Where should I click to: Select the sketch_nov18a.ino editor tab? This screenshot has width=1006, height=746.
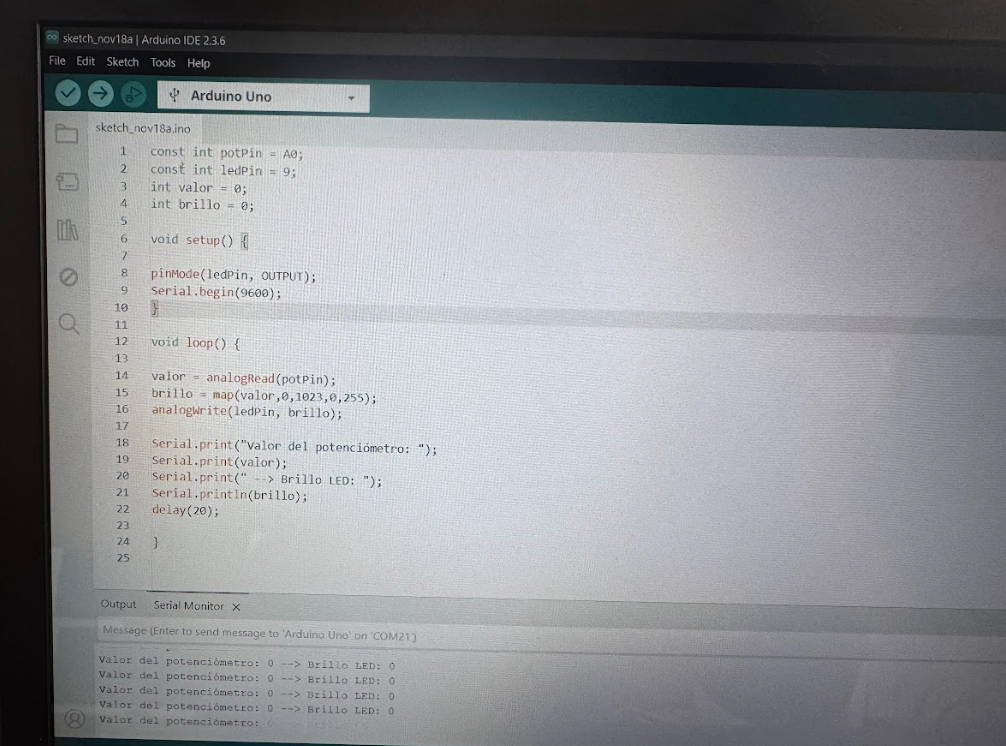click(142, 129)
